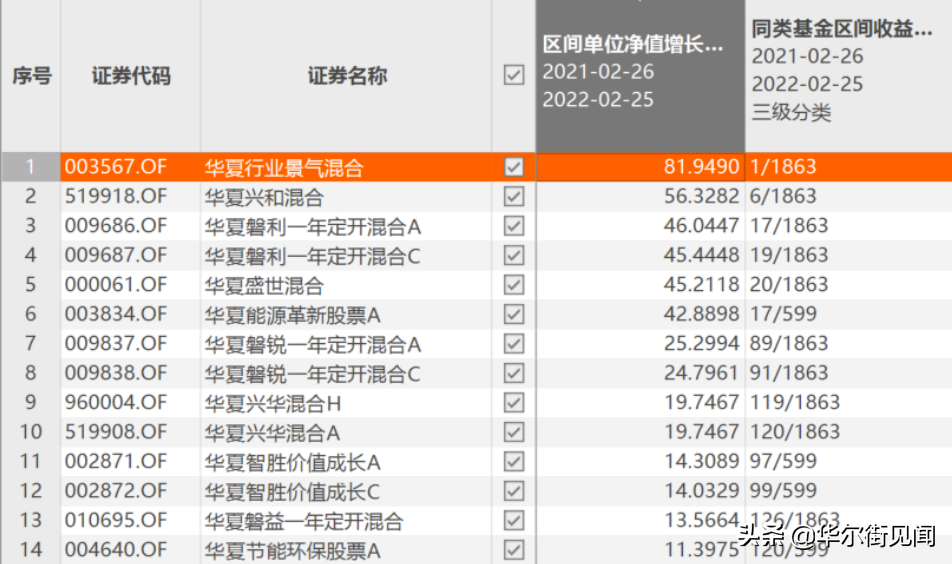This screenshot has width=952, height=564.
Task: Select code 003567.OF
Action: click(x=115, y=167)
